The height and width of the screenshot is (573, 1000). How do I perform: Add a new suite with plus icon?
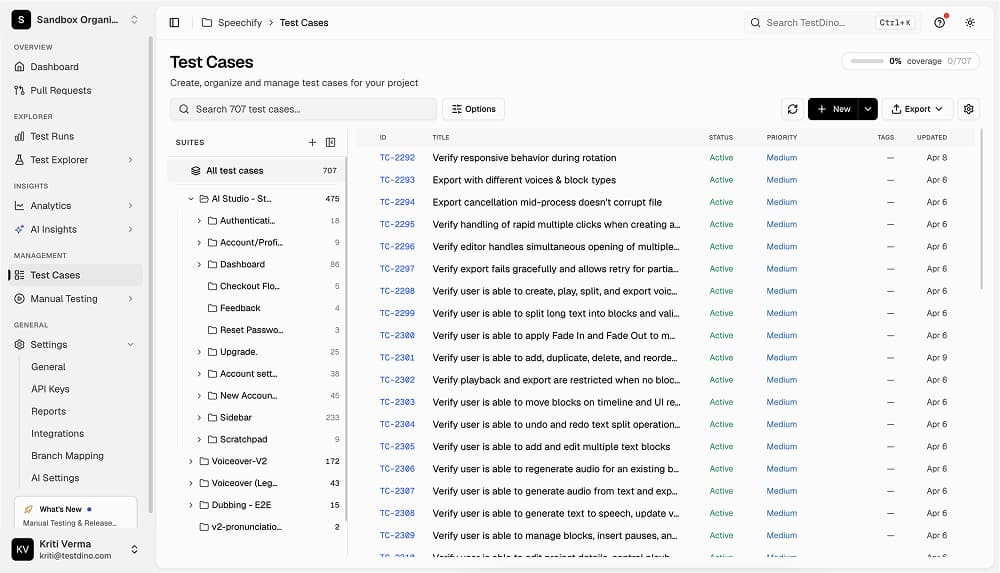pyautogui.click(x=312, y=142)
